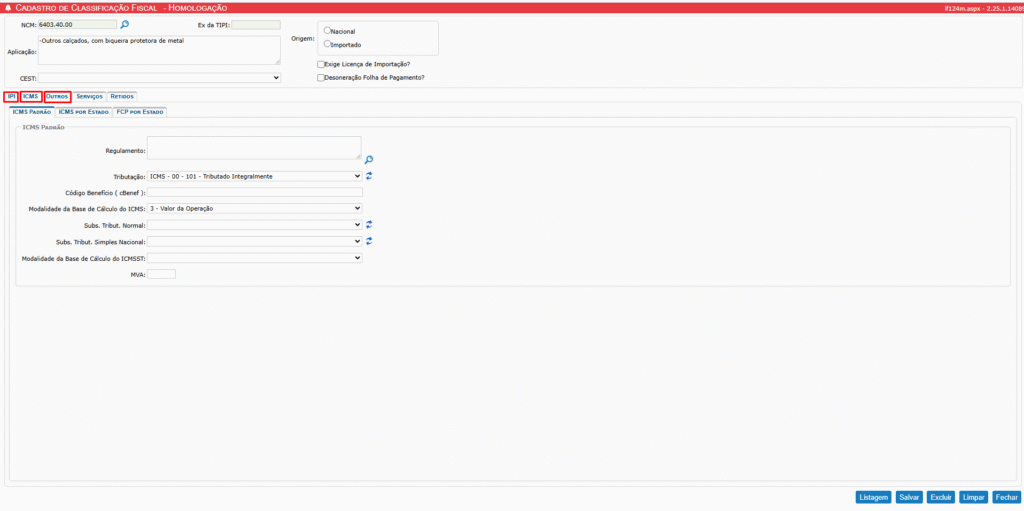This screenshot has width=1024, height=511.
Task: Click the search icon beside Regulamento box
Action: tap(368, 159)
